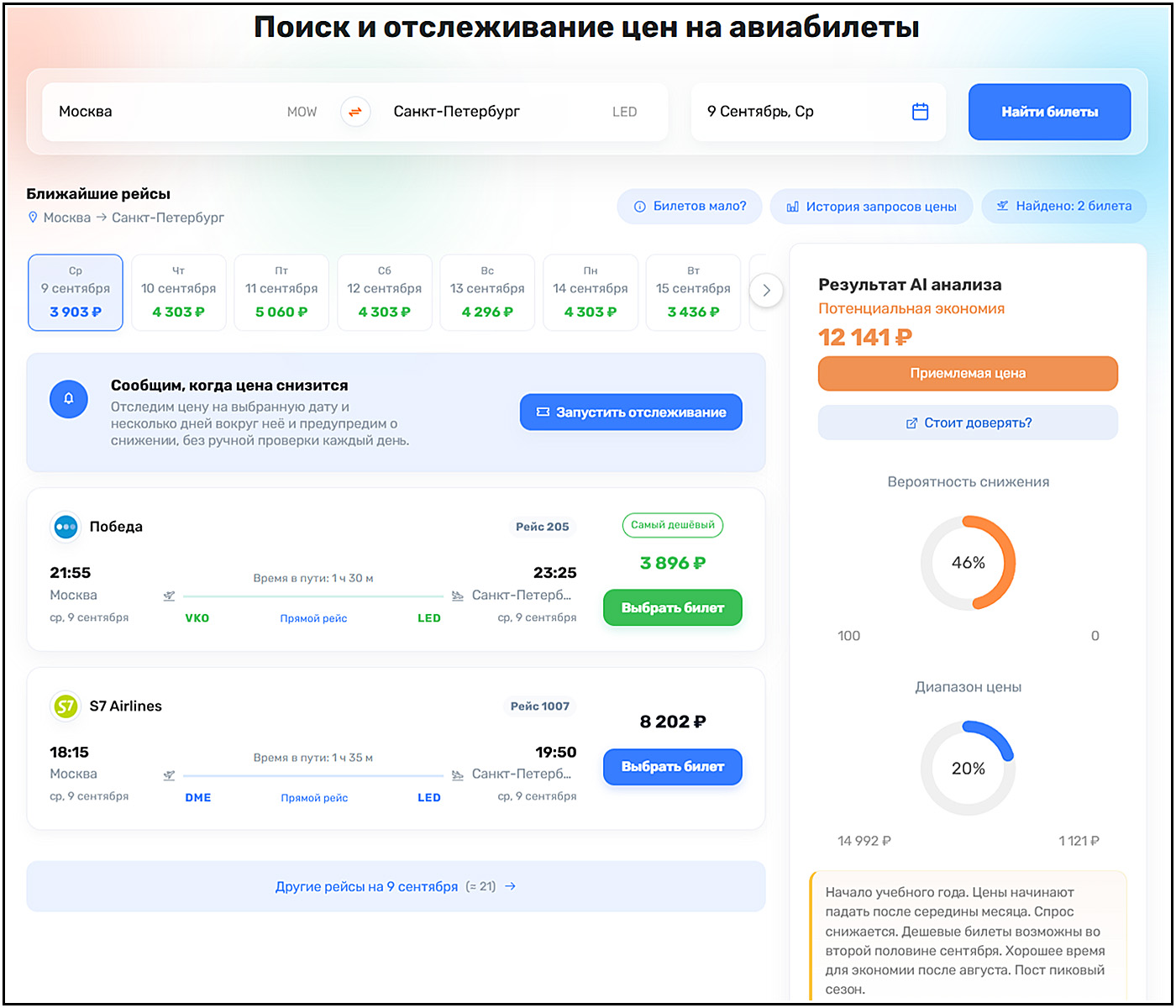
Task: Click the MOW city code
Action: (x=302, y=112)
